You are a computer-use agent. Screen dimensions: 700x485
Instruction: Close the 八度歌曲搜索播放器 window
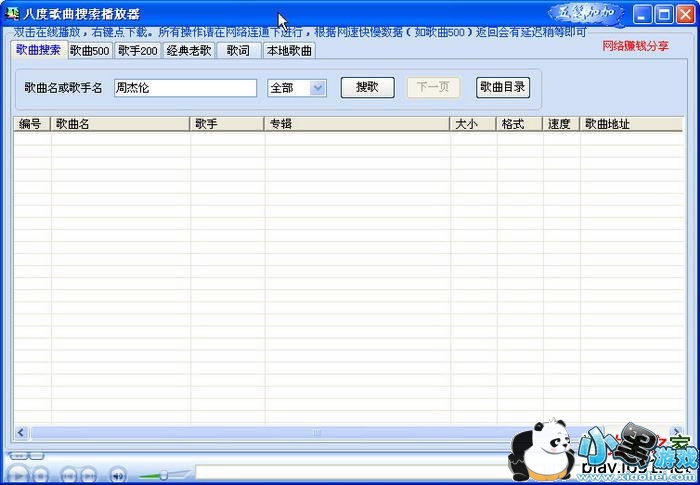[x=685, y=14]
